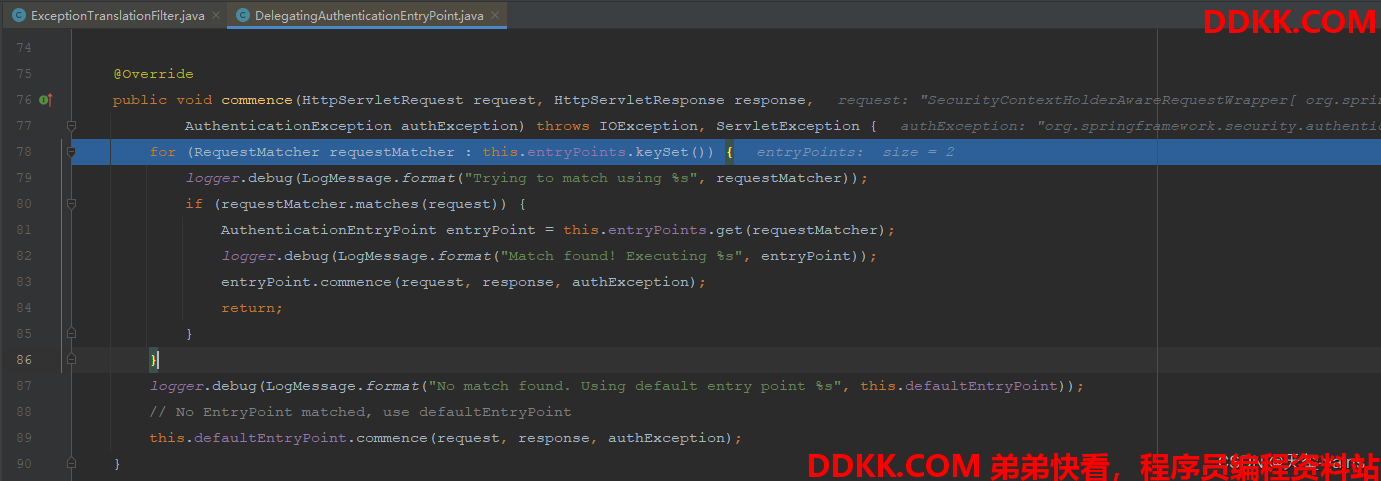Collapse method fold marker at line 77
This screenshot has height=481, width=1381.
pos(71,126)
